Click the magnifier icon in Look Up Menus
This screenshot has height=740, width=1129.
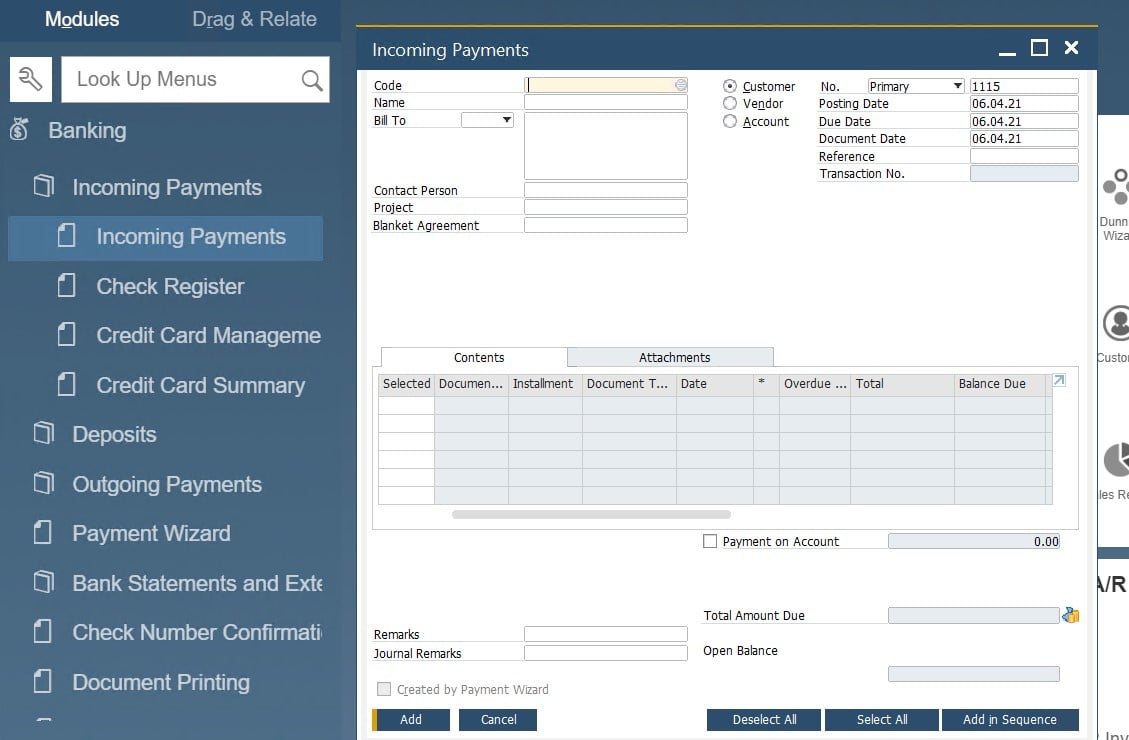click(312, 80)
